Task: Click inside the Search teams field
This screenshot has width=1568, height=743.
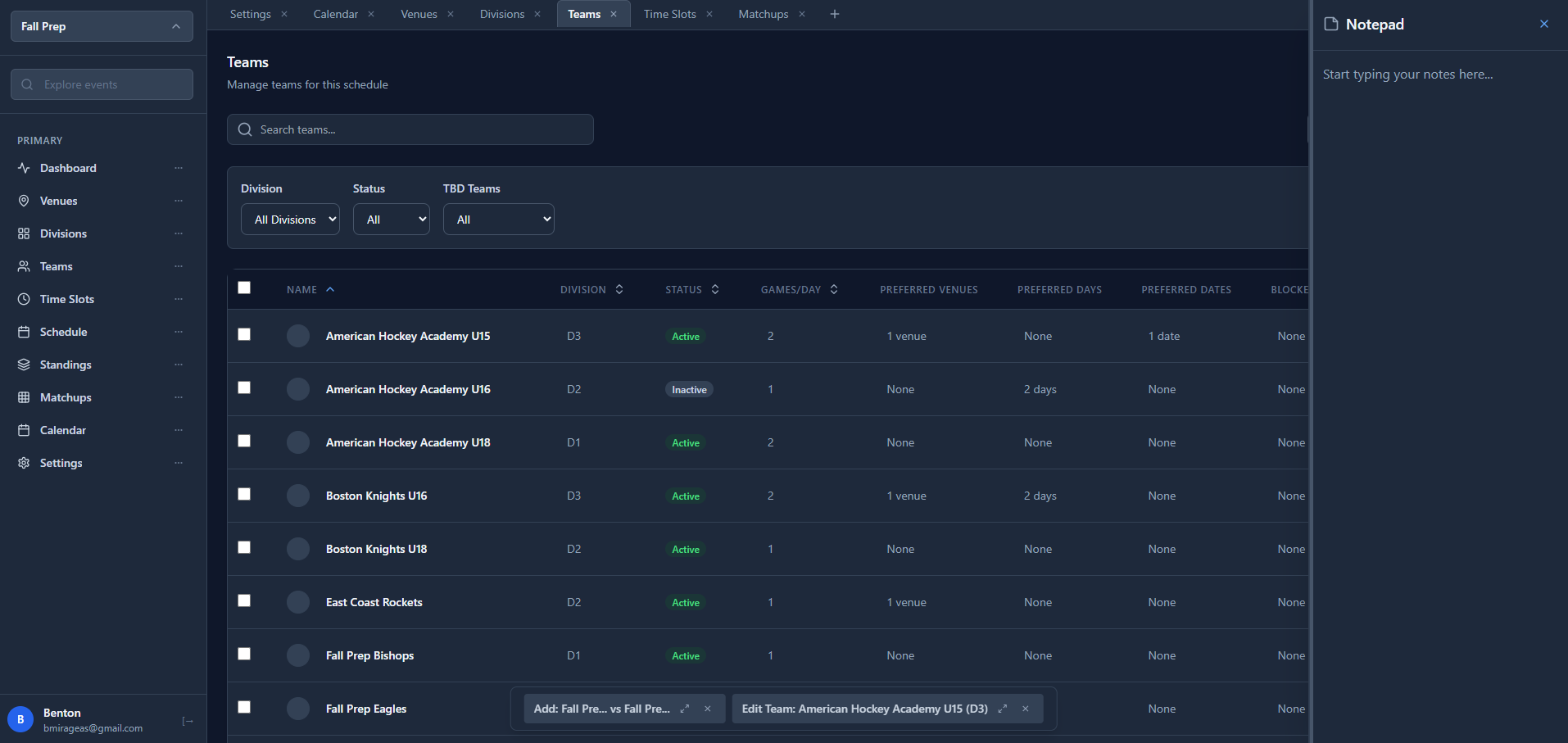Action: 410,129
